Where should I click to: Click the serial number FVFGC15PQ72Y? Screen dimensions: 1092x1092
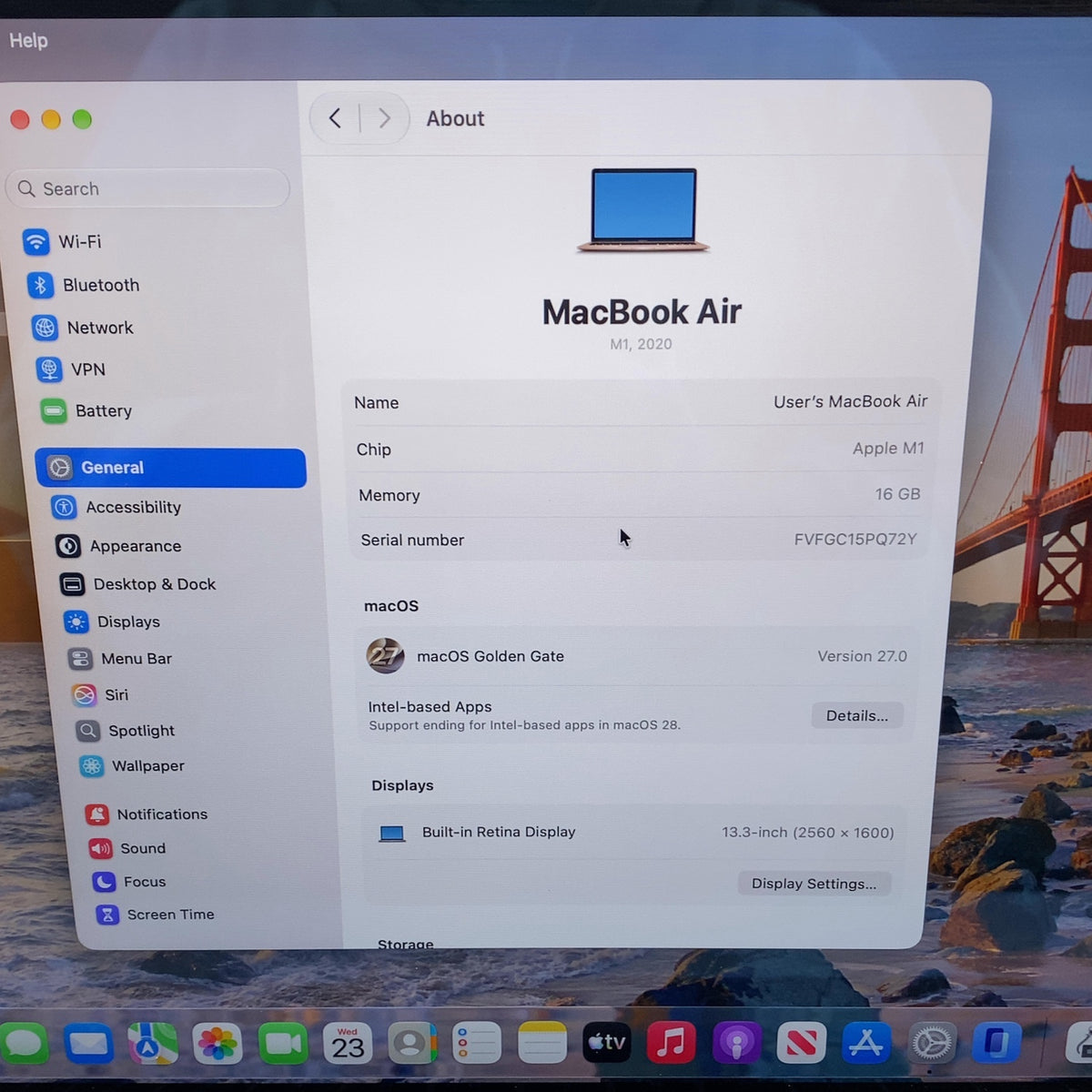(x=855, y=539)
